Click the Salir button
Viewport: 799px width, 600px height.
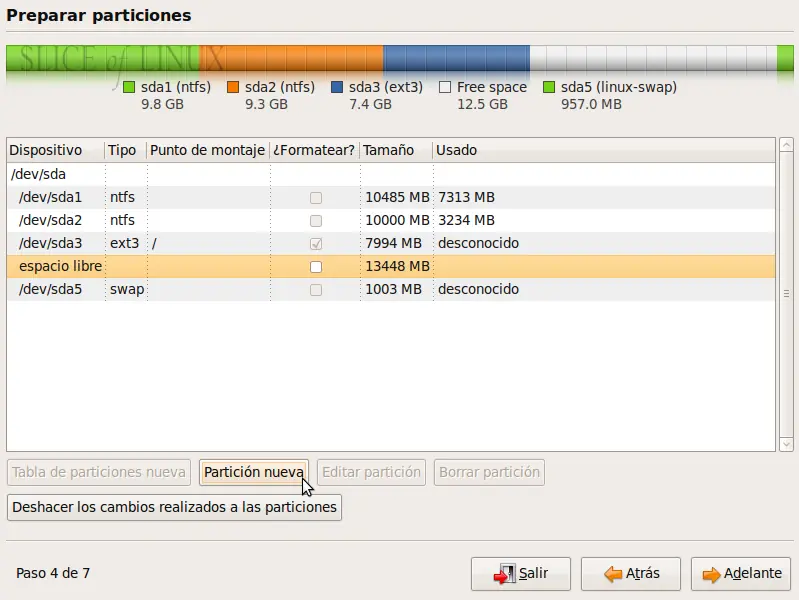521,574
